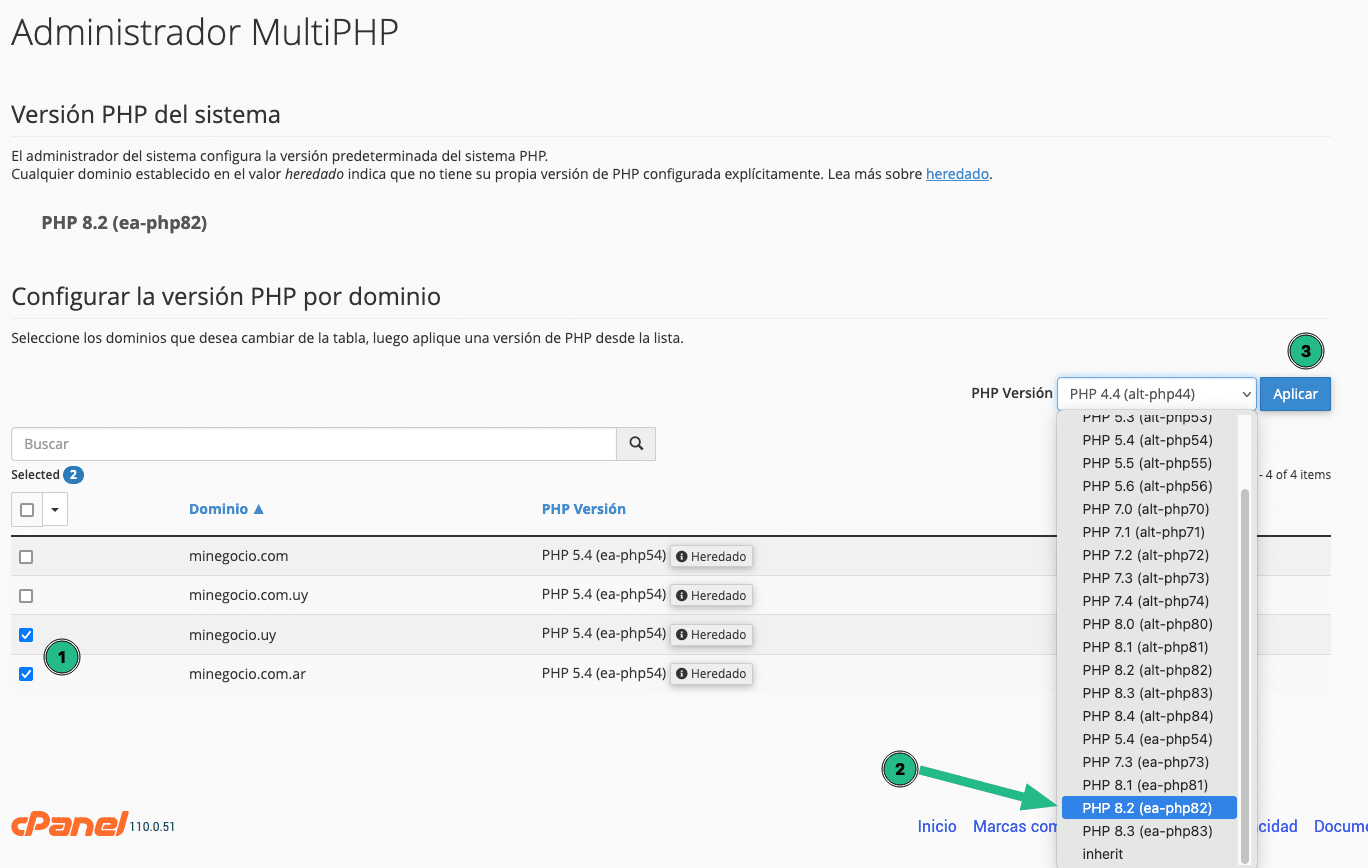Click the dropdown list scrollbar
Viewport: 1368px width, 868px height.
pos(1245,676)
